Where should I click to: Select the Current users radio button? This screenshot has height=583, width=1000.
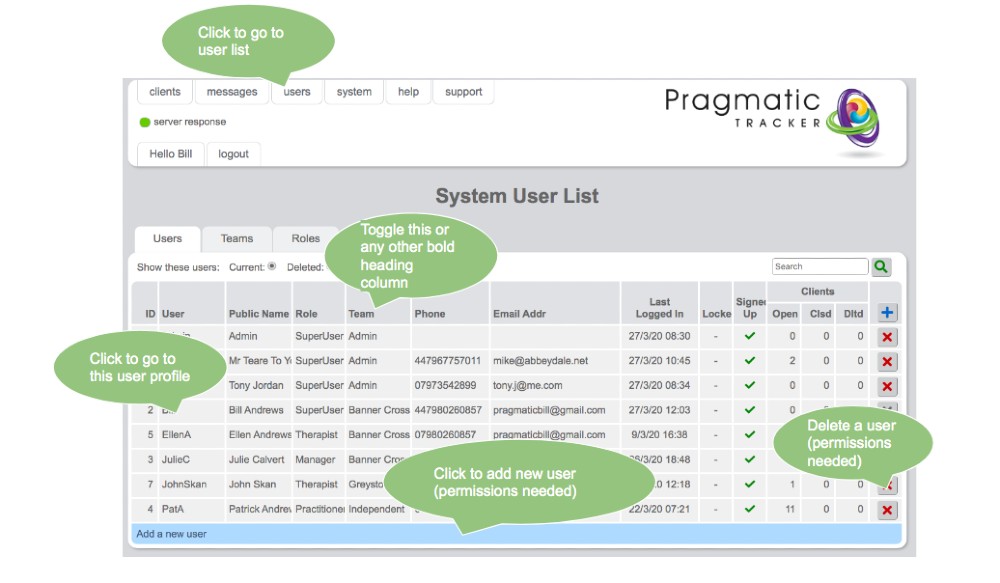coord(272,267)
